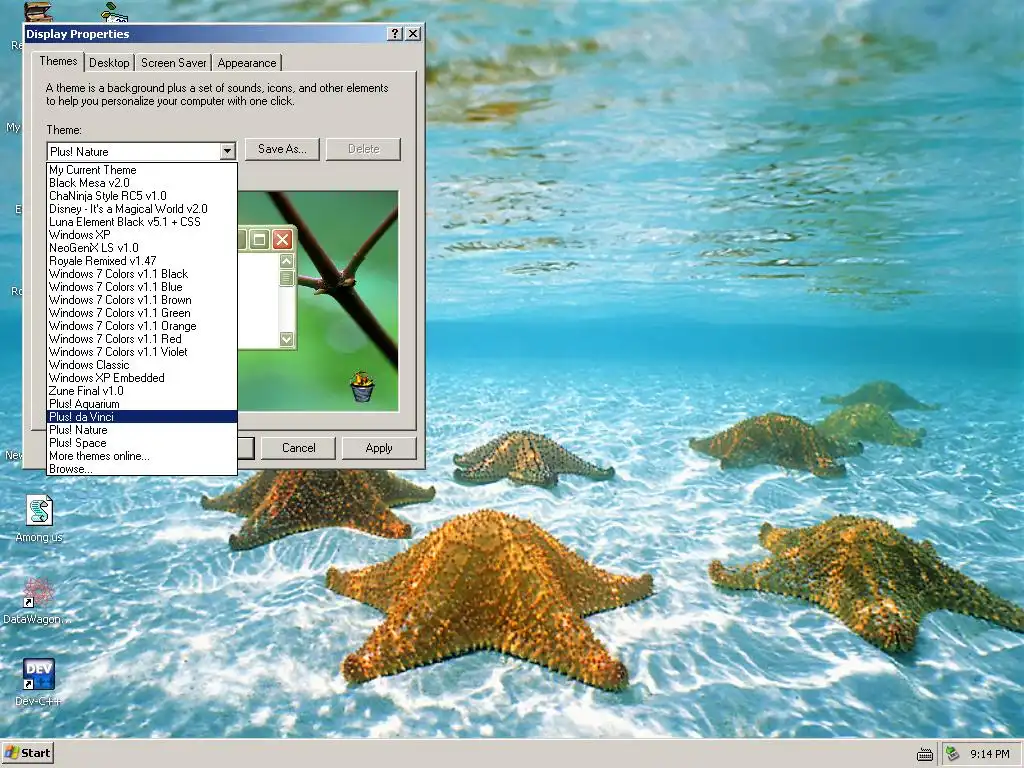Pick Zune Final v1.0 theme
This screenshot has height=768, width=1024.
142,391
